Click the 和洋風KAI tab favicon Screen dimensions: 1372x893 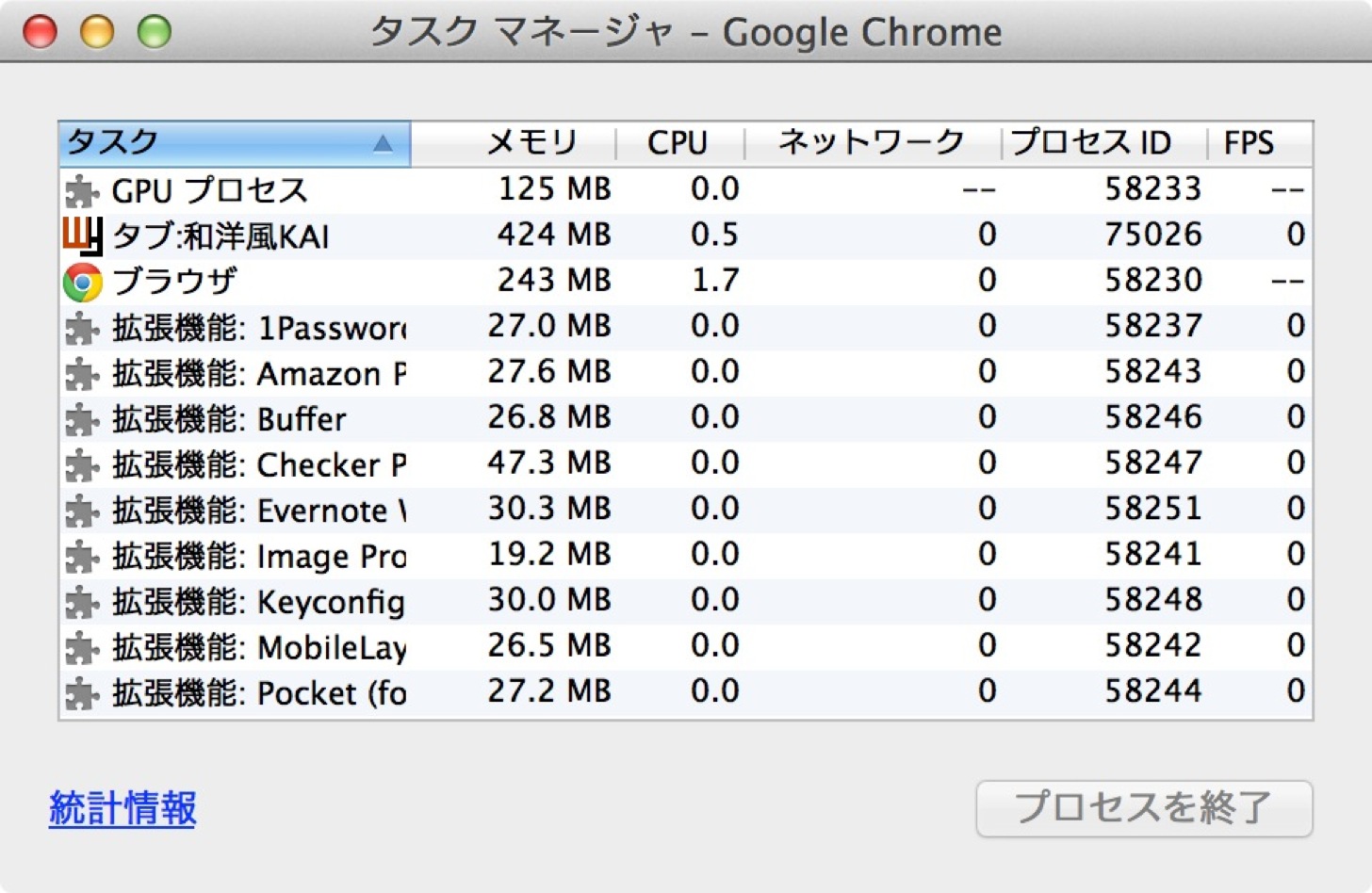(x=82, y=235)
